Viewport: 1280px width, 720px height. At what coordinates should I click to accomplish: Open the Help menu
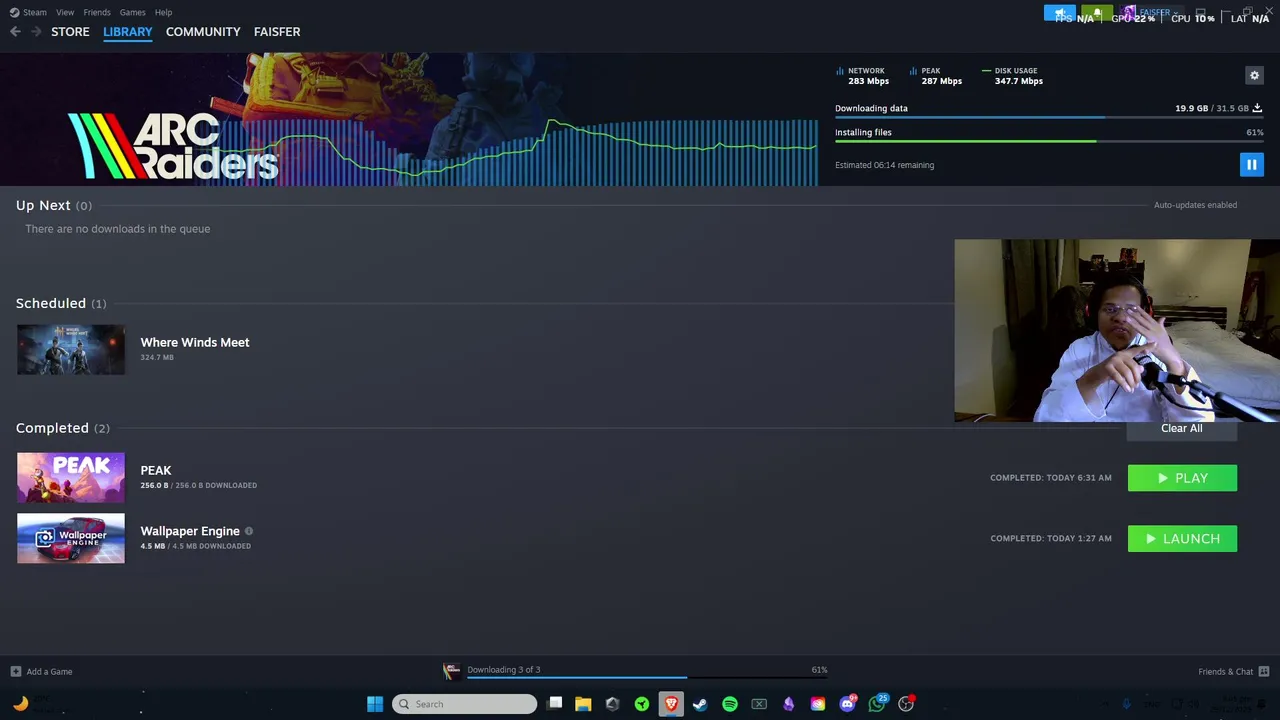click(x=163, y=12)
